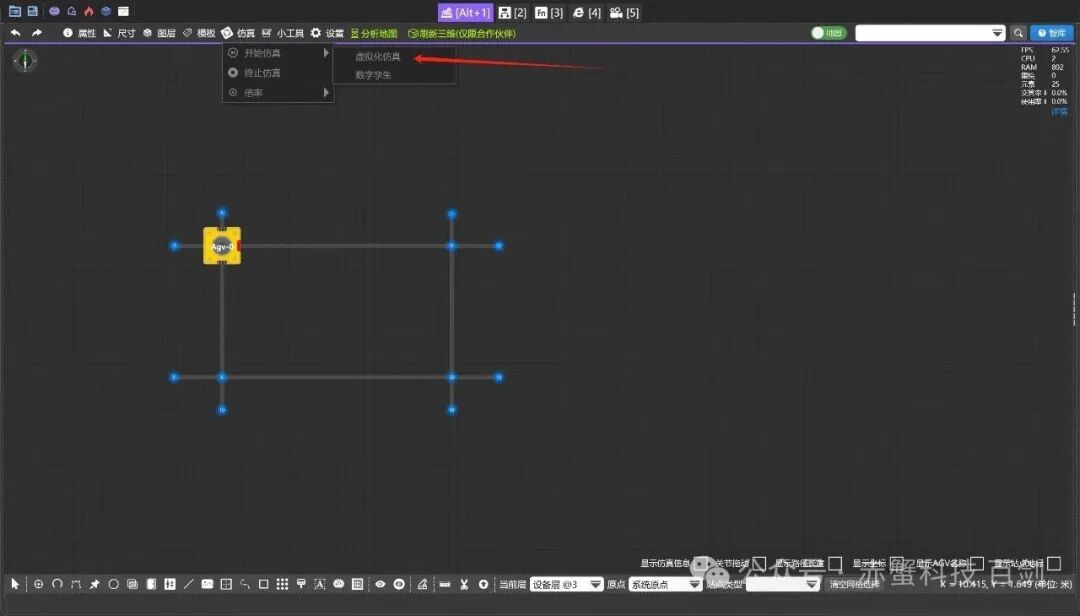Click the 清空网格选择 button

[855, 584]
